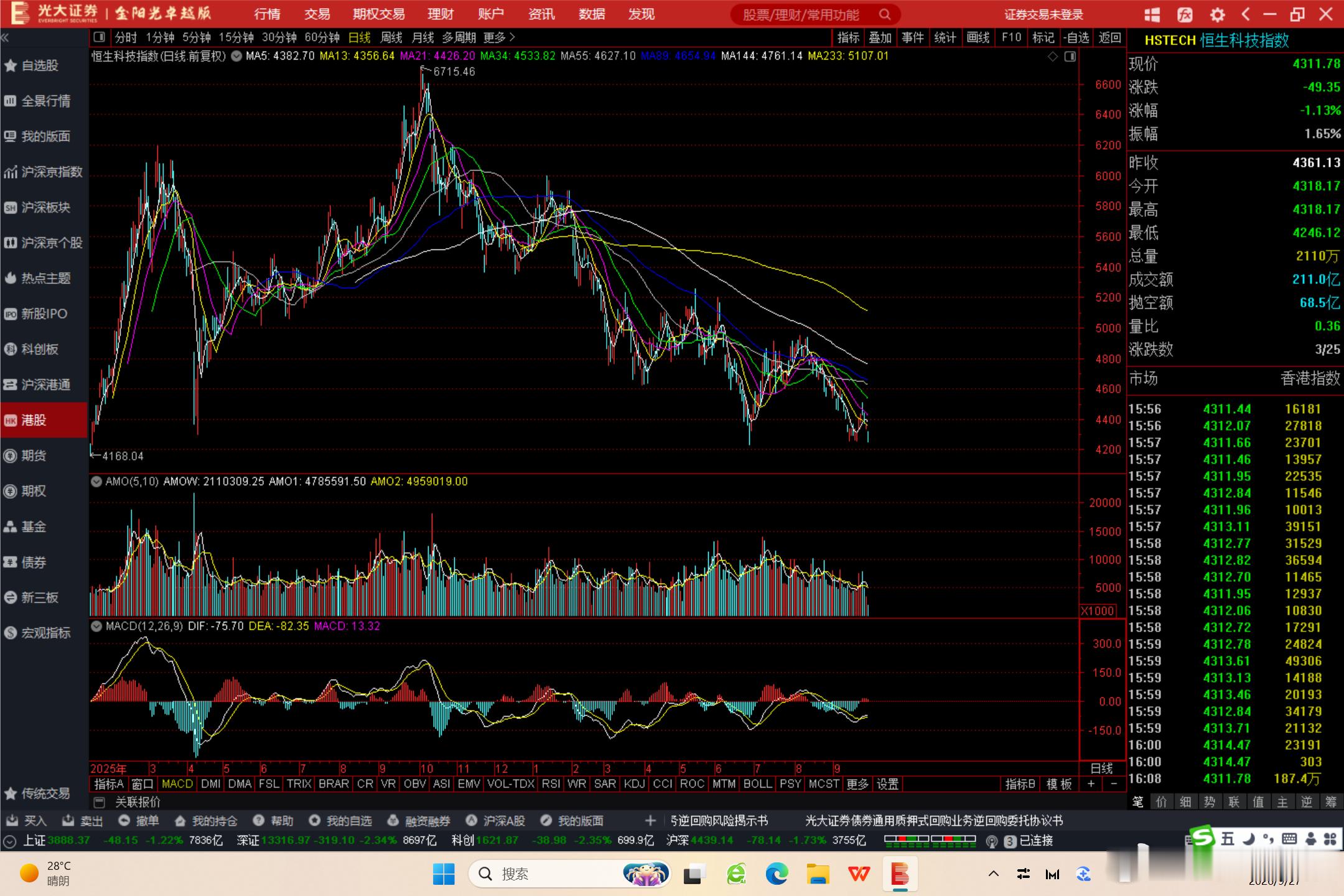Open the MA indicator dropdown beside the chart title

click(x=236, y=56)
